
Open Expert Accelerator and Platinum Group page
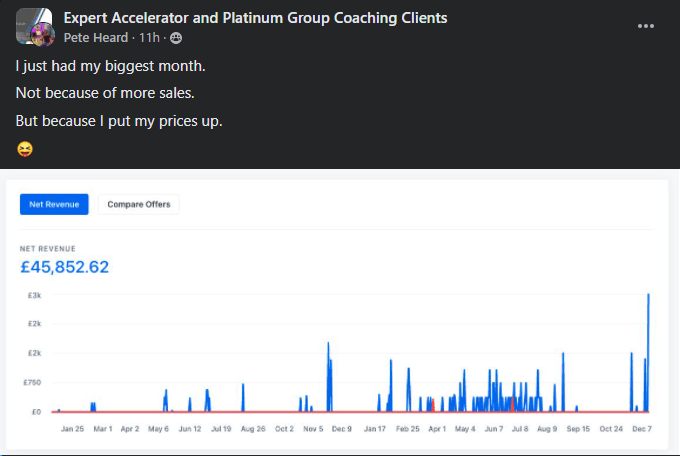point(255,18)
